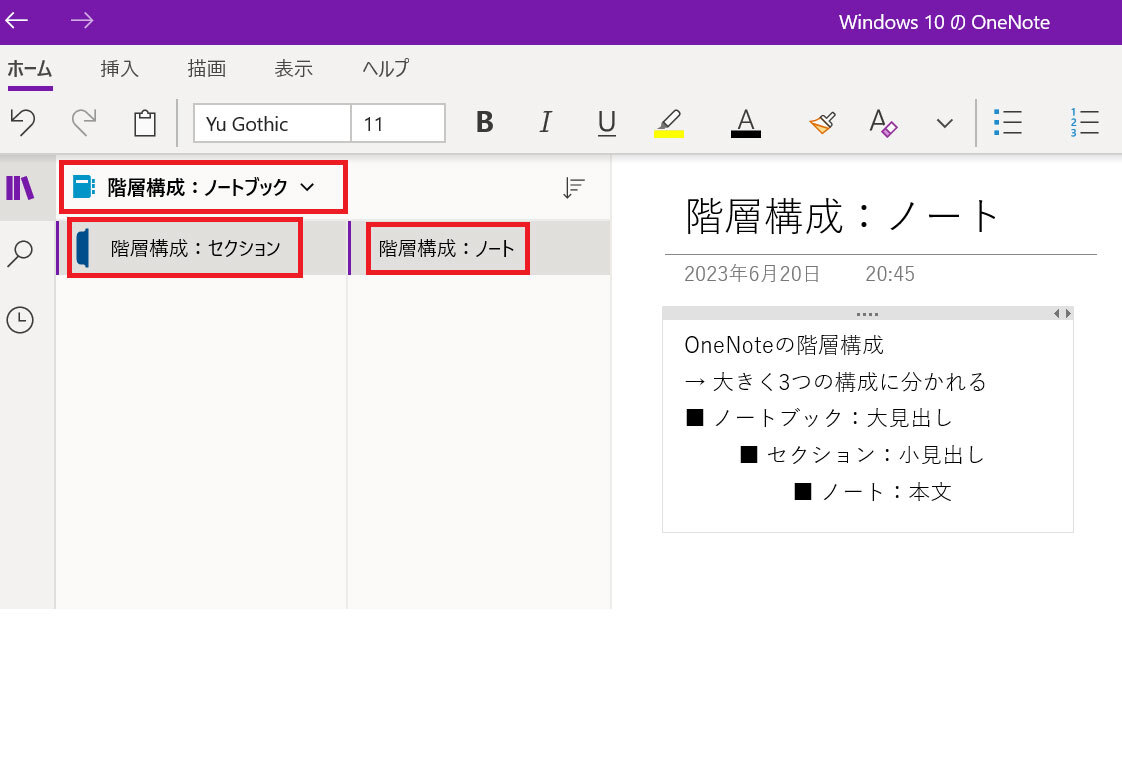Image resolution: width=1122 pixels, height=779 pixels.
Task: Toggle Bold formatting
Action: tap(485, 123)
